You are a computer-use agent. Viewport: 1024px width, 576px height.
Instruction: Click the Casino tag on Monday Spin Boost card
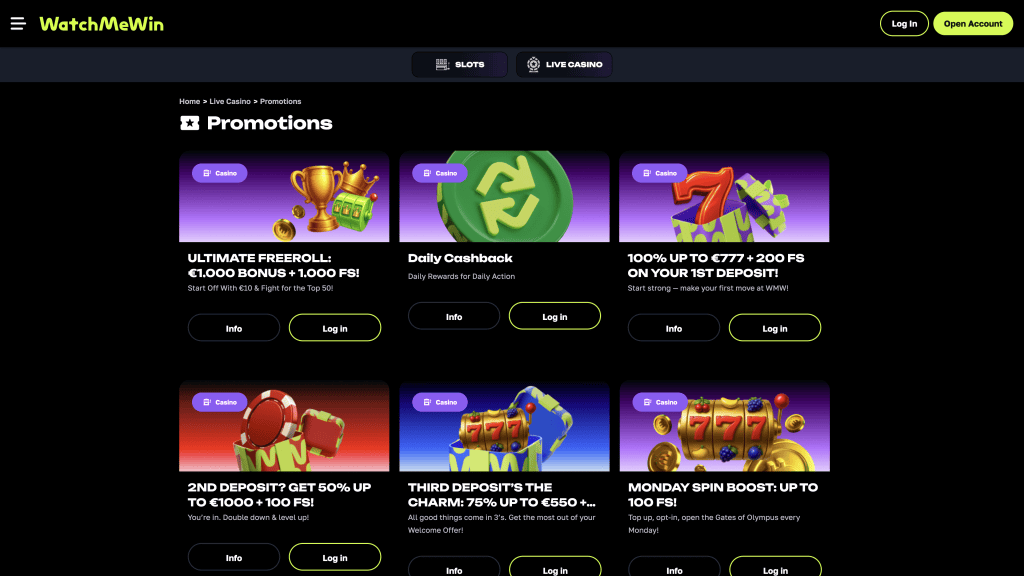pos(660,402)
